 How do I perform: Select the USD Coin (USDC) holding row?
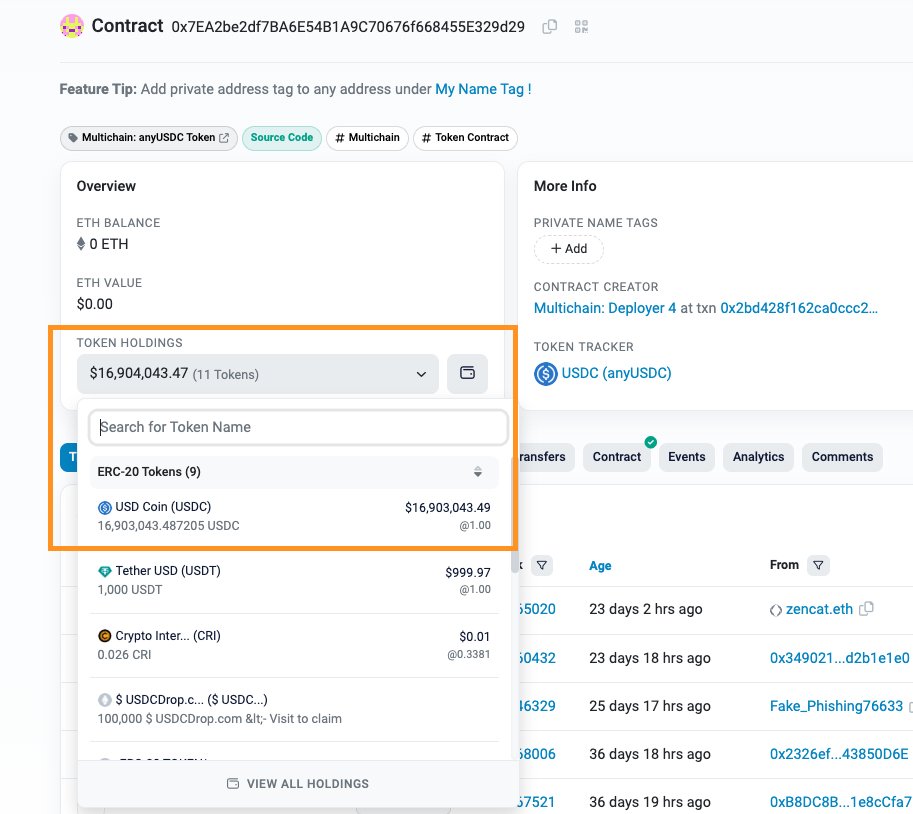point(294,516)
